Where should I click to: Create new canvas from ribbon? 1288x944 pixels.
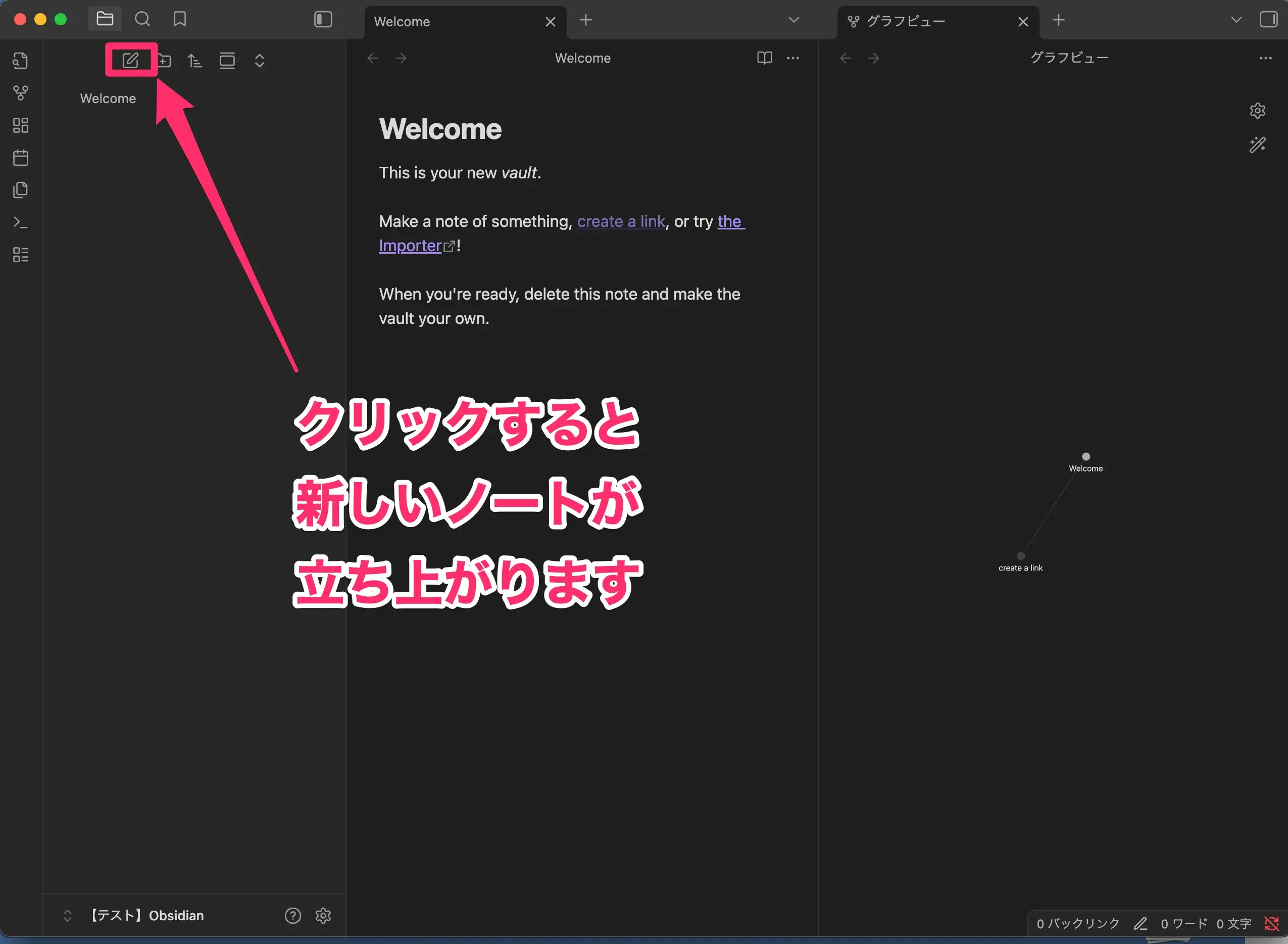tap(21, 125)
